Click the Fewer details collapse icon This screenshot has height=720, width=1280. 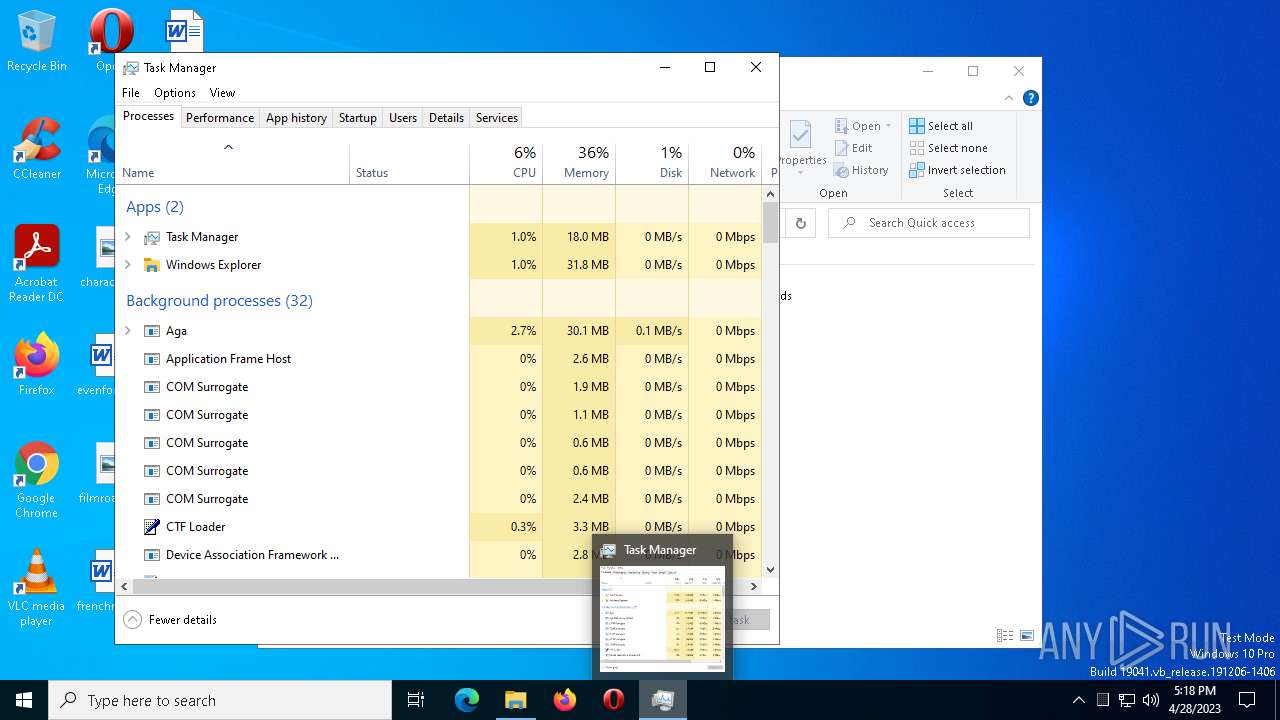coord(132,620)
